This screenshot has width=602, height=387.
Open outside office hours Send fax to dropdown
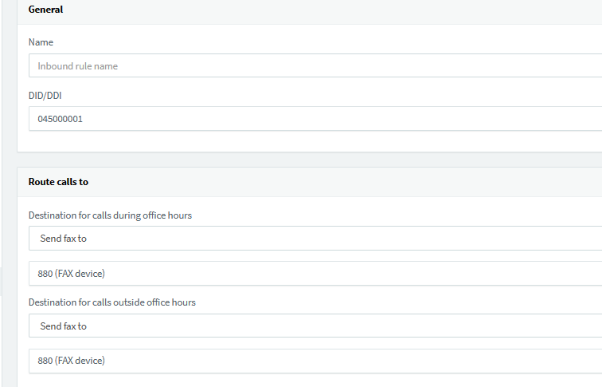point(315,326)
